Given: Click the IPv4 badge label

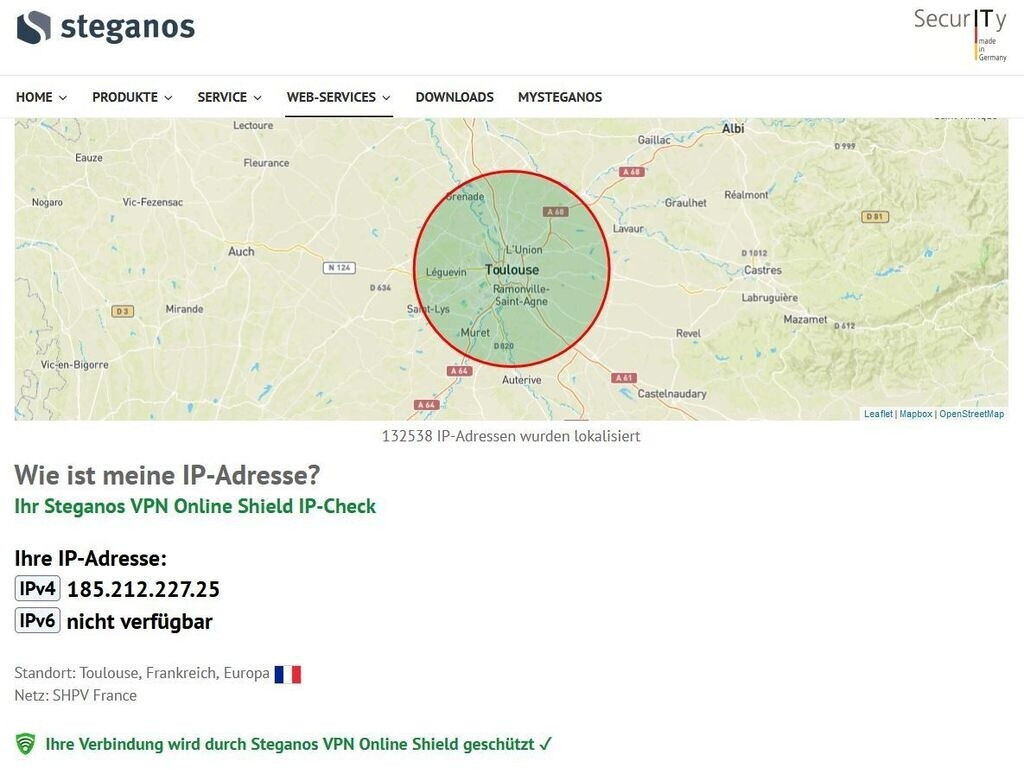Looking at the screenshot, I should 38,589.
